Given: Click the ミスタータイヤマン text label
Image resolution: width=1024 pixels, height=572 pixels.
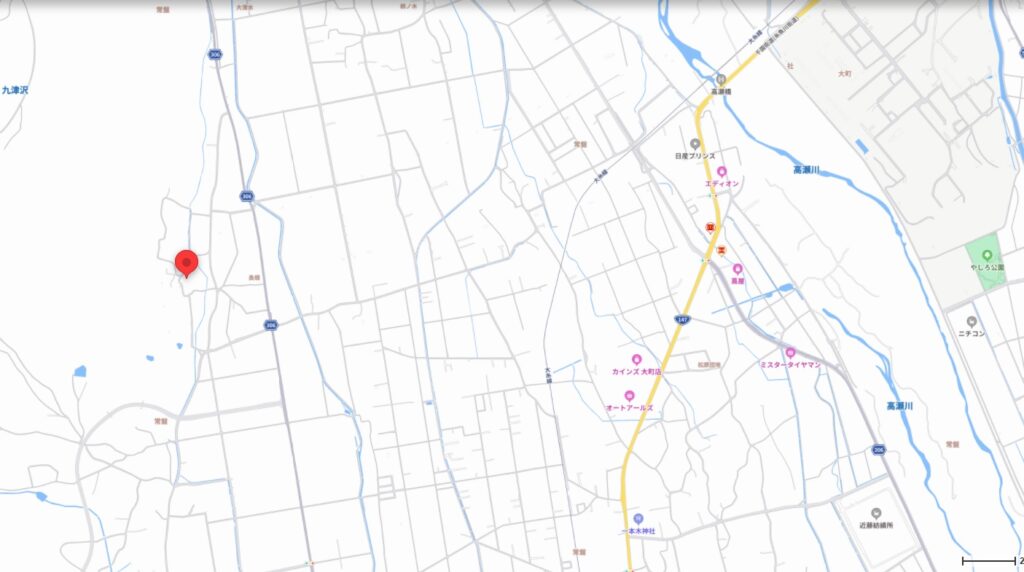Looking at the screenshot, I should 790,365.
